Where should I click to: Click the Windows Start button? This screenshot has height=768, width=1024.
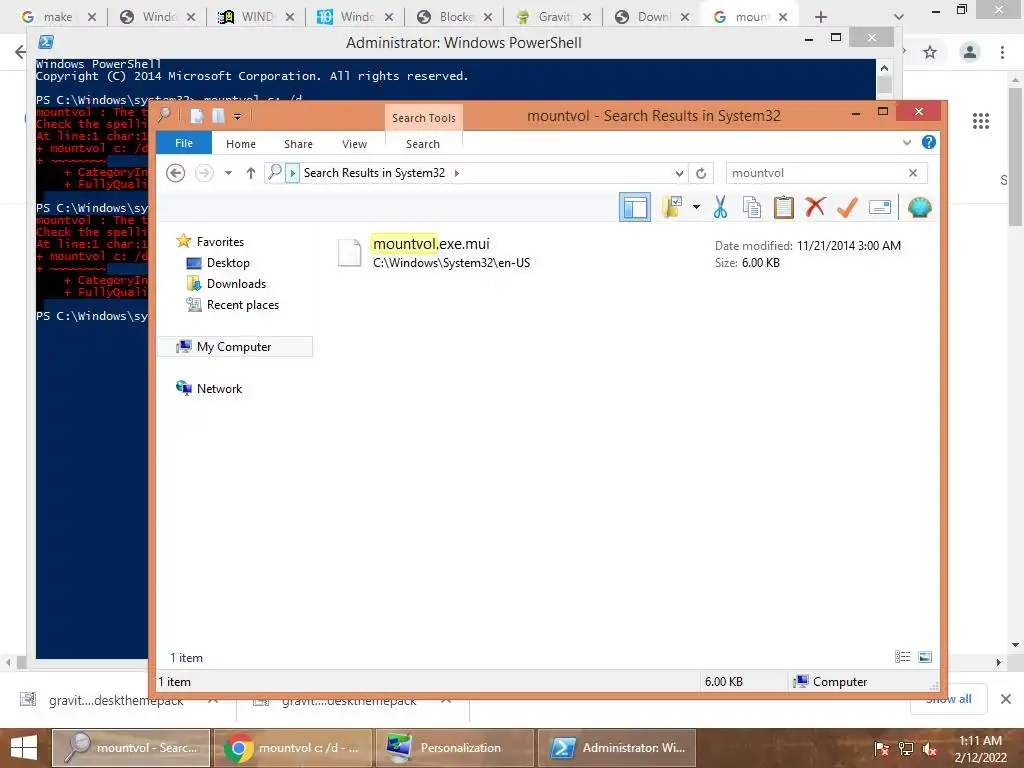click(x=24, y=748)
